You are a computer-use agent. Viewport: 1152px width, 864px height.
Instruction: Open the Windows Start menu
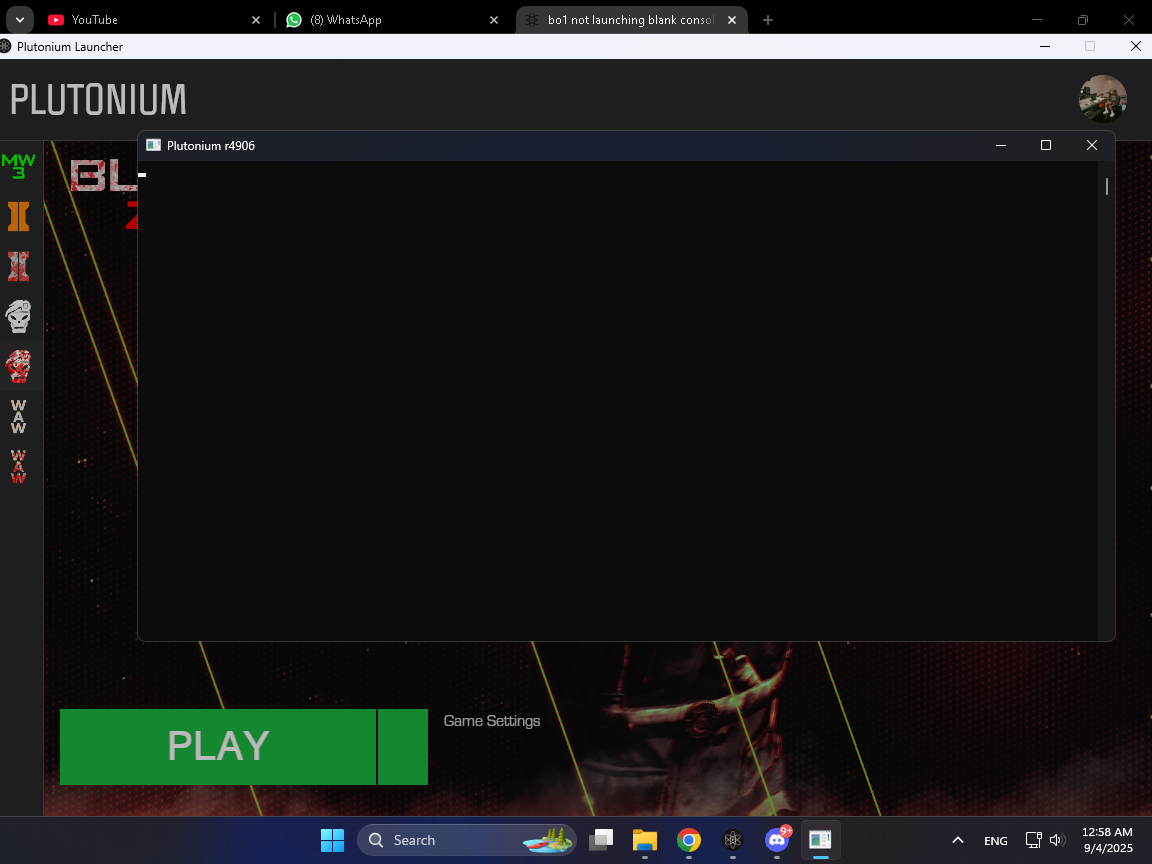[x=332, y=840]
